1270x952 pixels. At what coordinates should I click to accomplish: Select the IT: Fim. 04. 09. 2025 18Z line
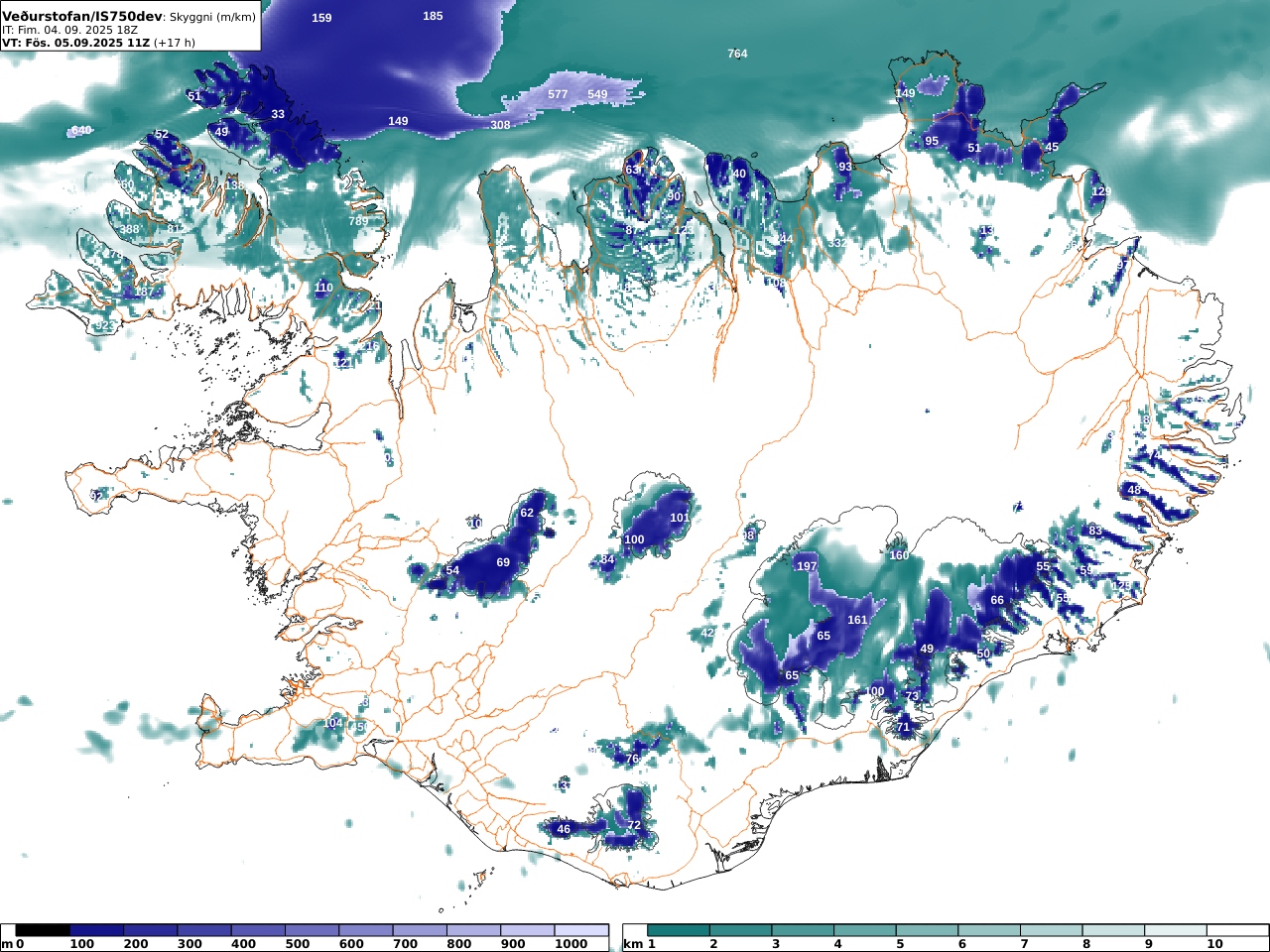[x=69, y=31]
